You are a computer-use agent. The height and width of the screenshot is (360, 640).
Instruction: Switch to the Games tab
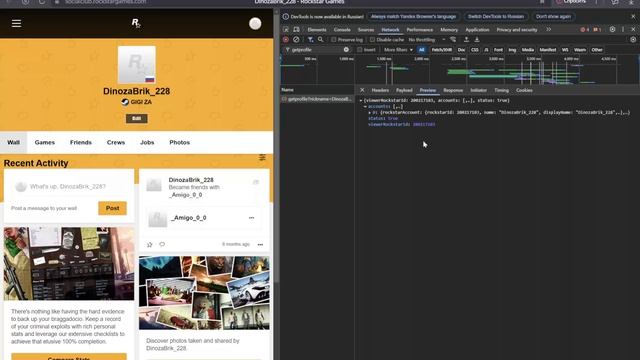point(44,142)
